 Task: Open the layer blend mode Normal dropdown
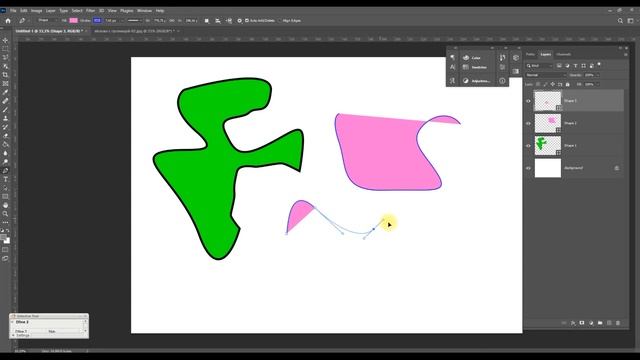(546, 75)
